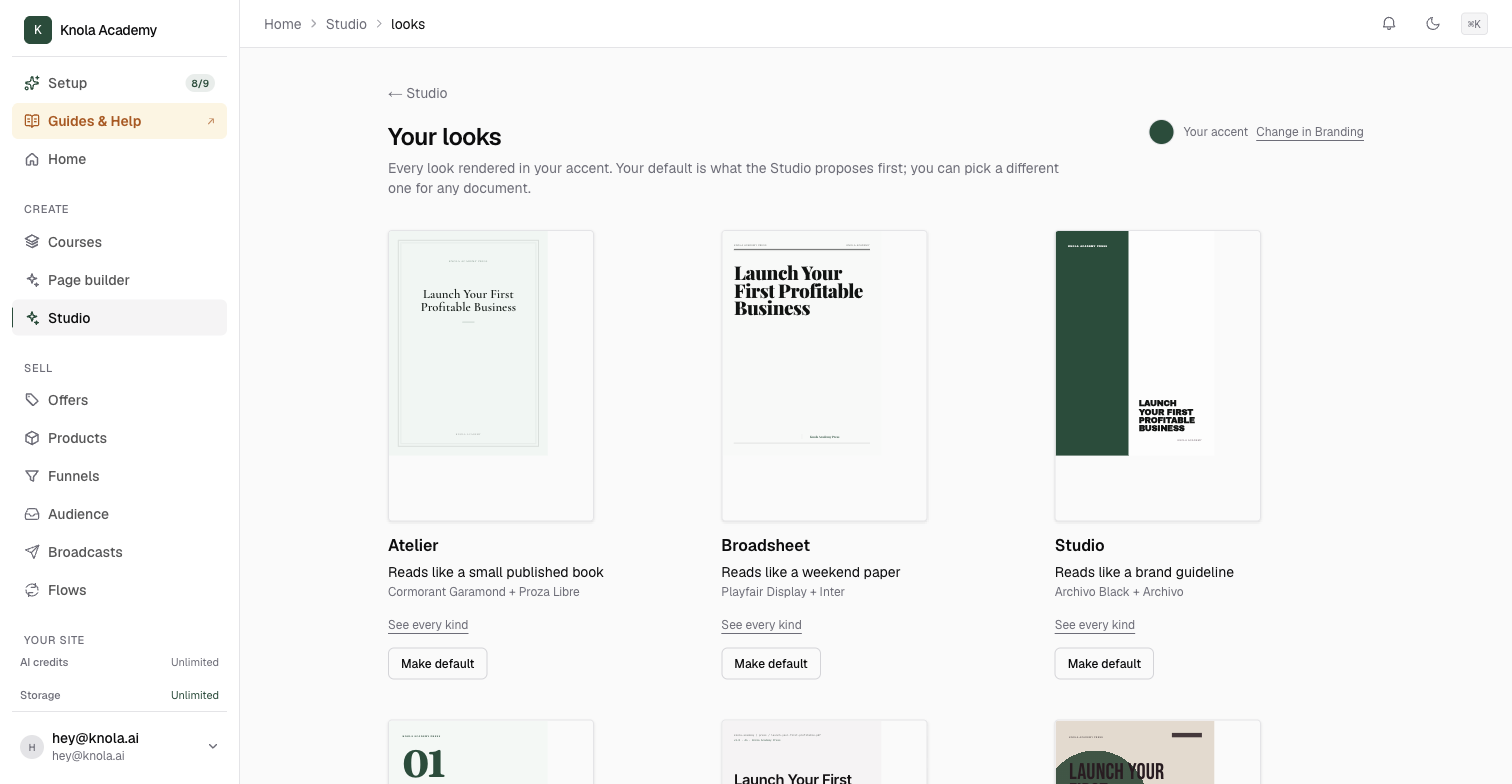
Task: Make Atelier the default look
Action: pyautogui.click(x=438, y=664)
